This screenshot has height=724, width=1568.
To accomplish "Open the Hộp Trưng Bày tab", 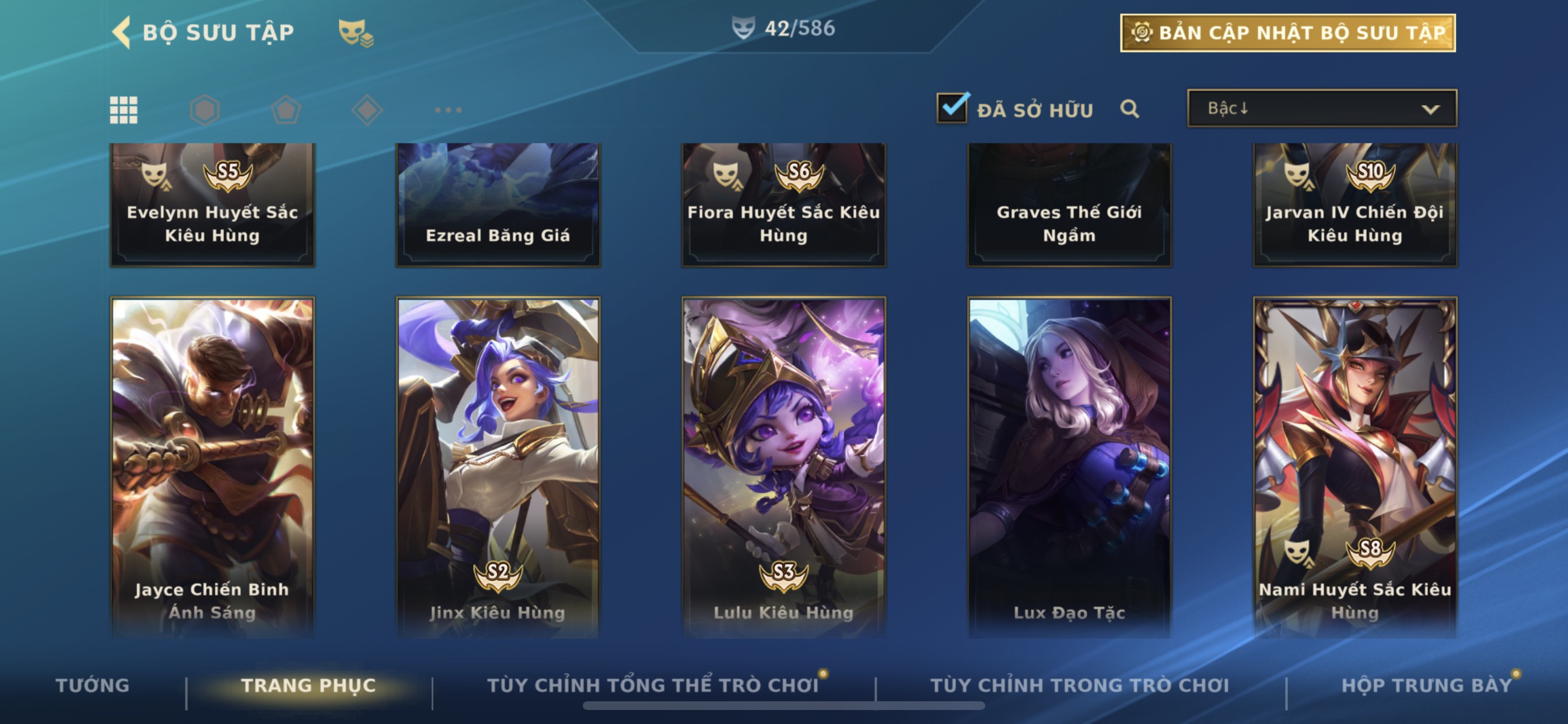I will coord(1427,686).
